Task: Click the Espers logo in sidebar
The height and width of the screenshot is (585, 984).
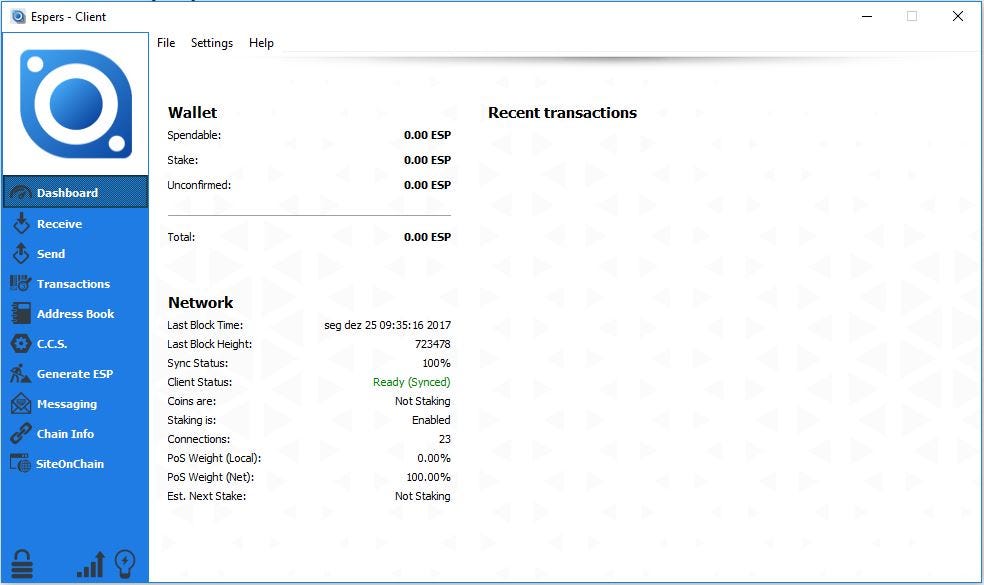Action: [x=76, y=104]
